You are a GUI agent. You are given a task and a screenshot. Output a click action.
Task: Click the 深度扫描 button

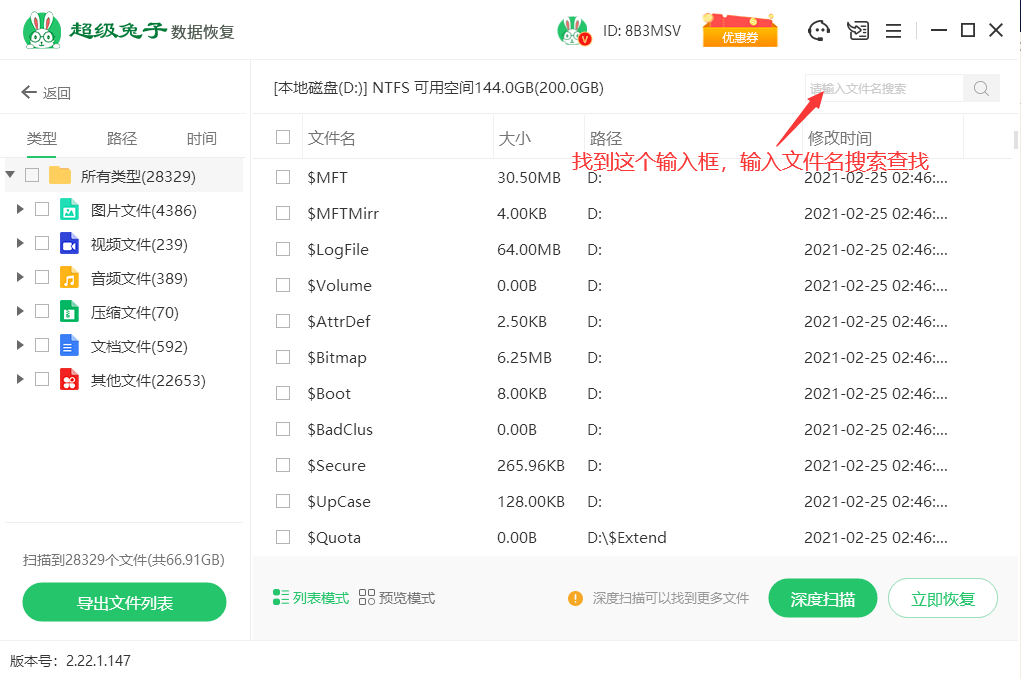point(822,599)
